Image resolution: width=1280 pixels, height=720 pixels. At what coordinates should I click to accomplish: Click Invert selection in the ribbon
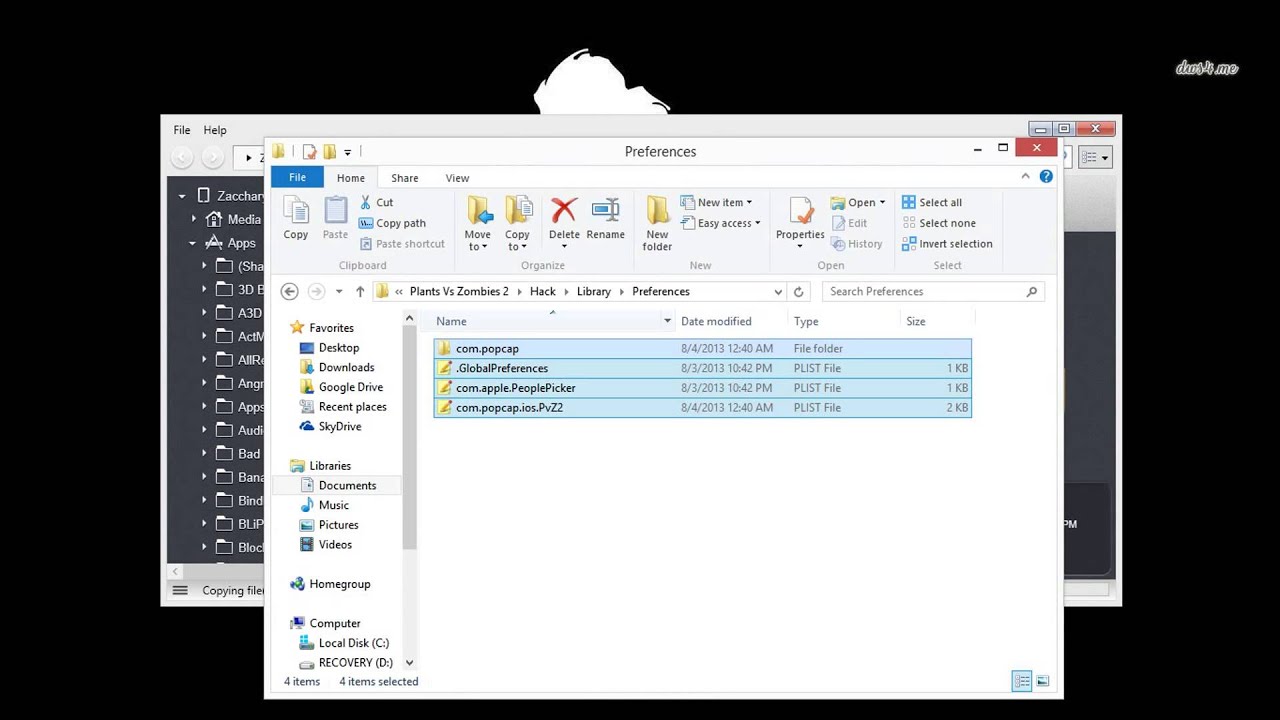(947, 244)
